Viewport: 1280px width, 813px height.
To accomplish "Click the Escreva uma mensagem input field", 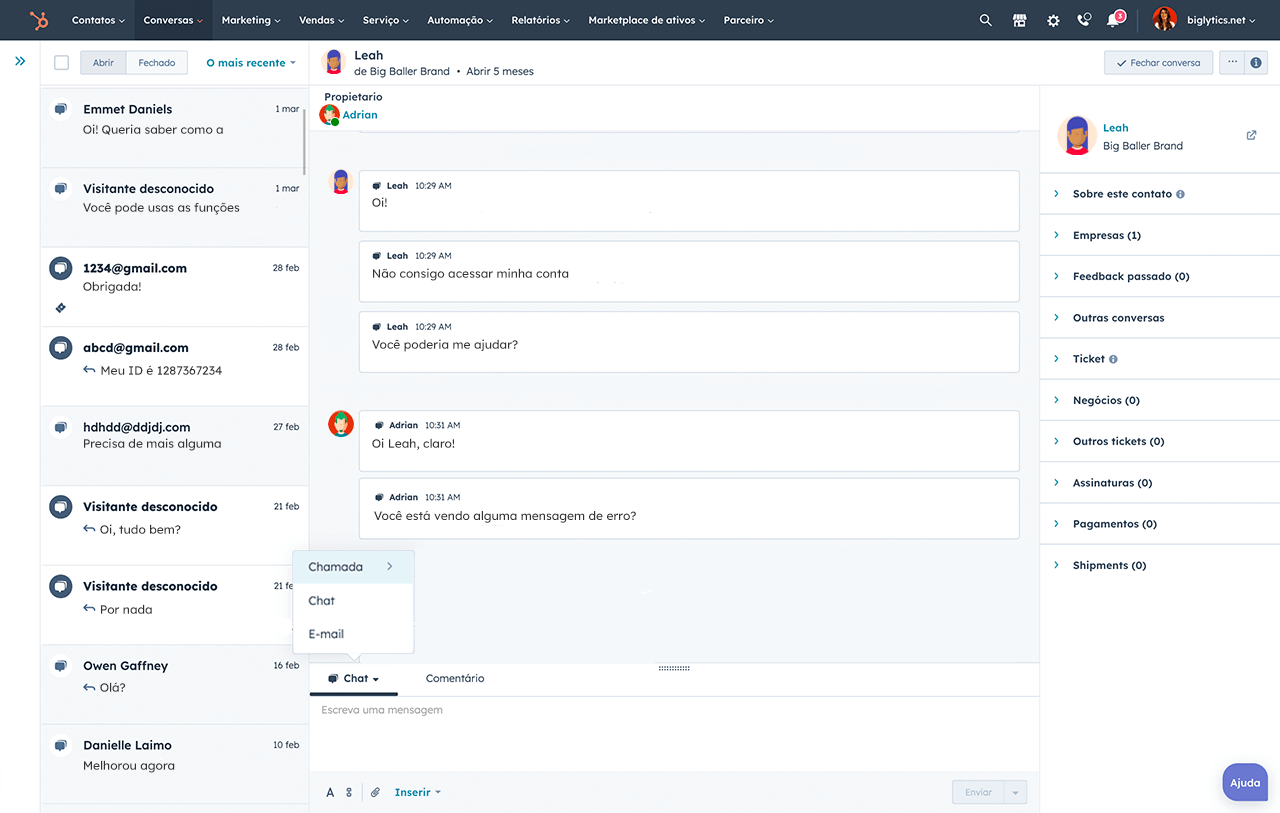I will tap(674, 734).
